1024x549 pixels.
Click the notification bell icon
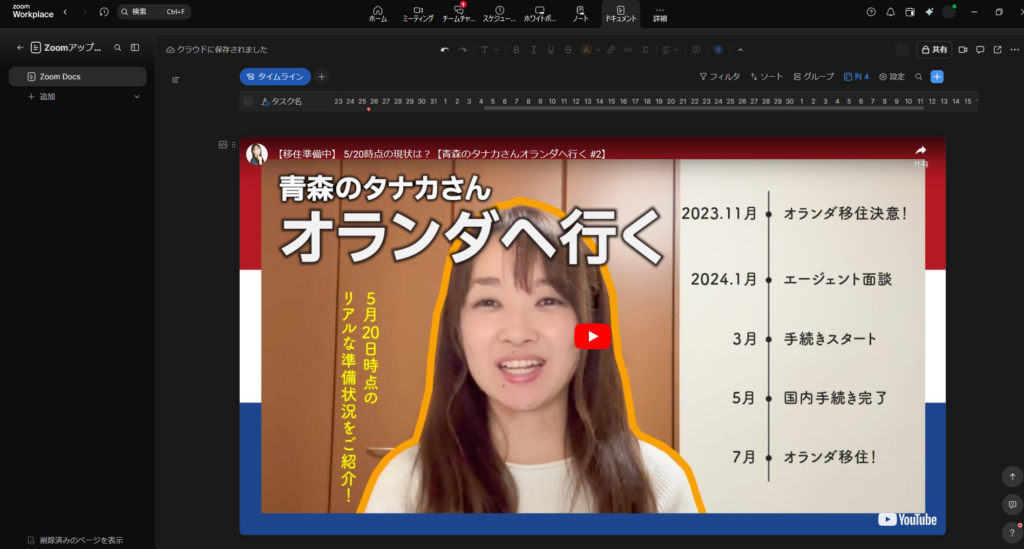coord(890,12)
